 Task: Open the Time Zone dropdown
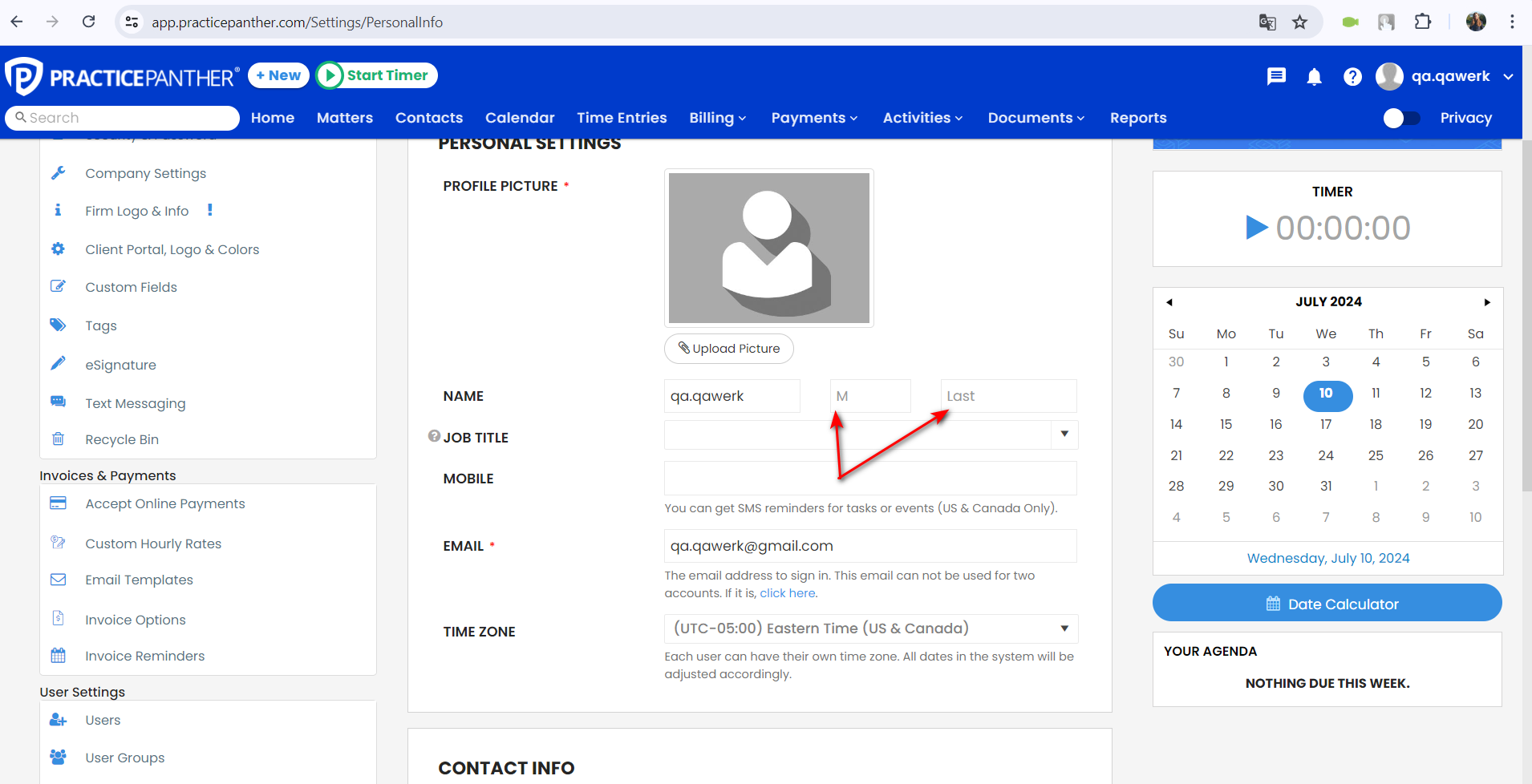coord(871,628)
